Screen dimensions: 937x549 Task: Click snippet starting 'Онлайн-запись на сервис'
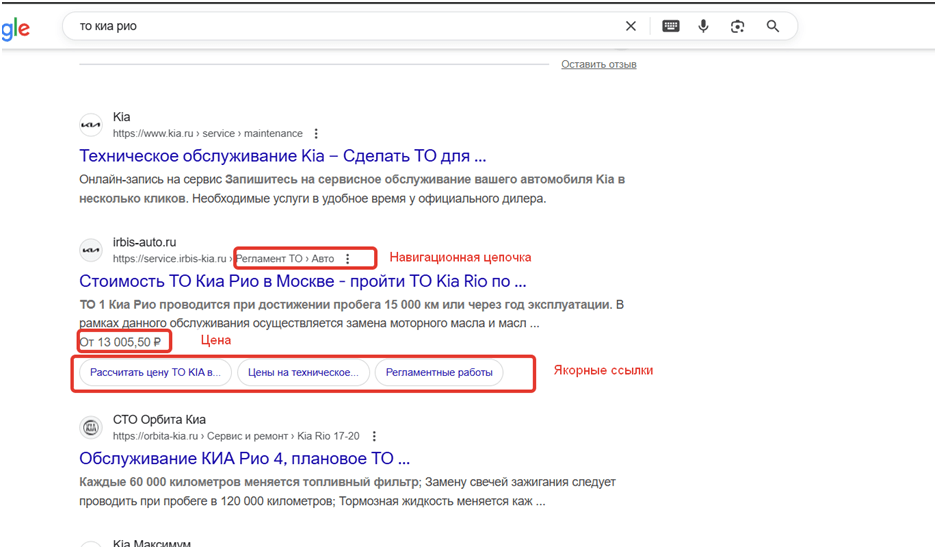[352, 189]
